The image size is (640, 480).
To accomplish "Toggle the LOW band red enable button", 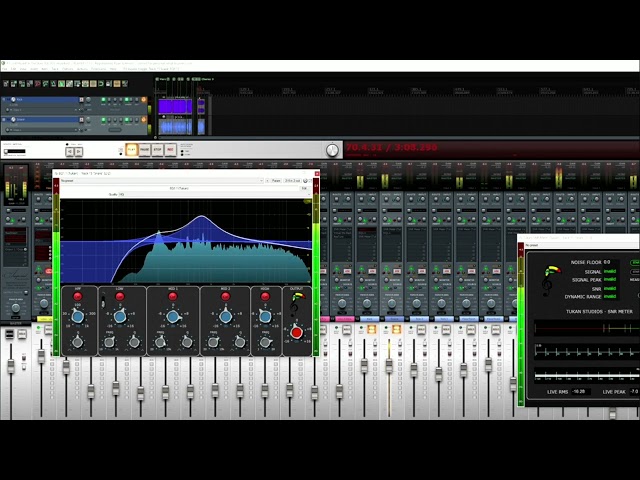I will [120, 296].
